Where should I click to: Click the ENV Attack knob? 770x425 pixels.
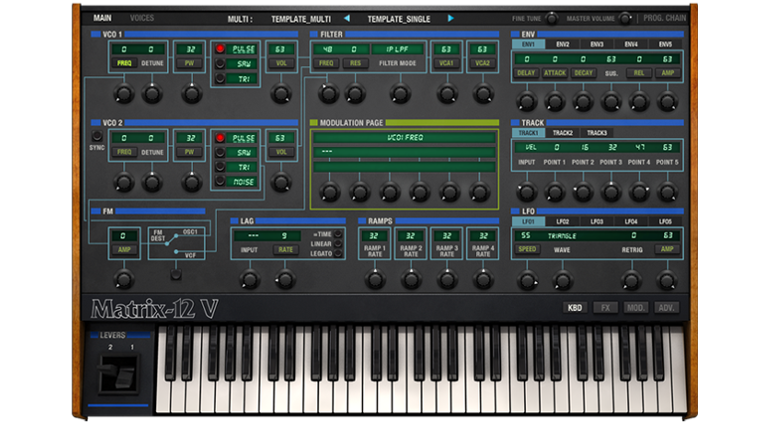pos(554,102)
